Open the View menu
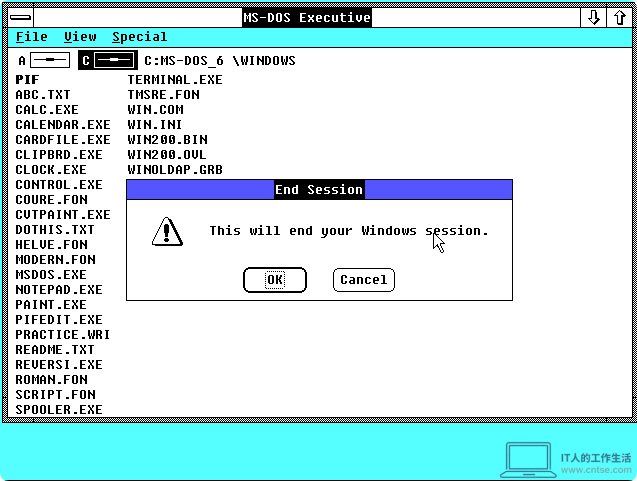 point(80,37)
